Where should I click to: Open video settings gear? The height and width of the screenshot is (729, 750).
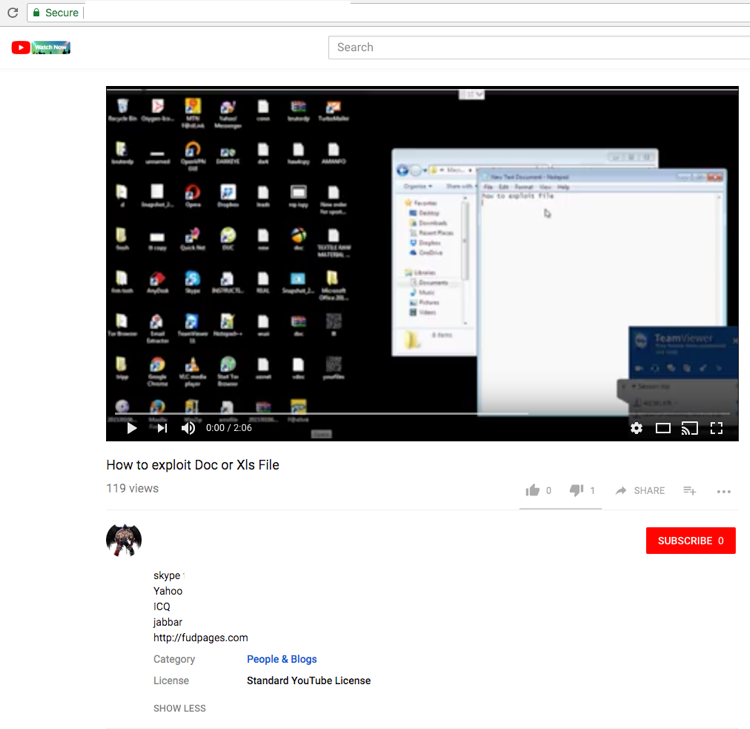click(x=636, y=428)
